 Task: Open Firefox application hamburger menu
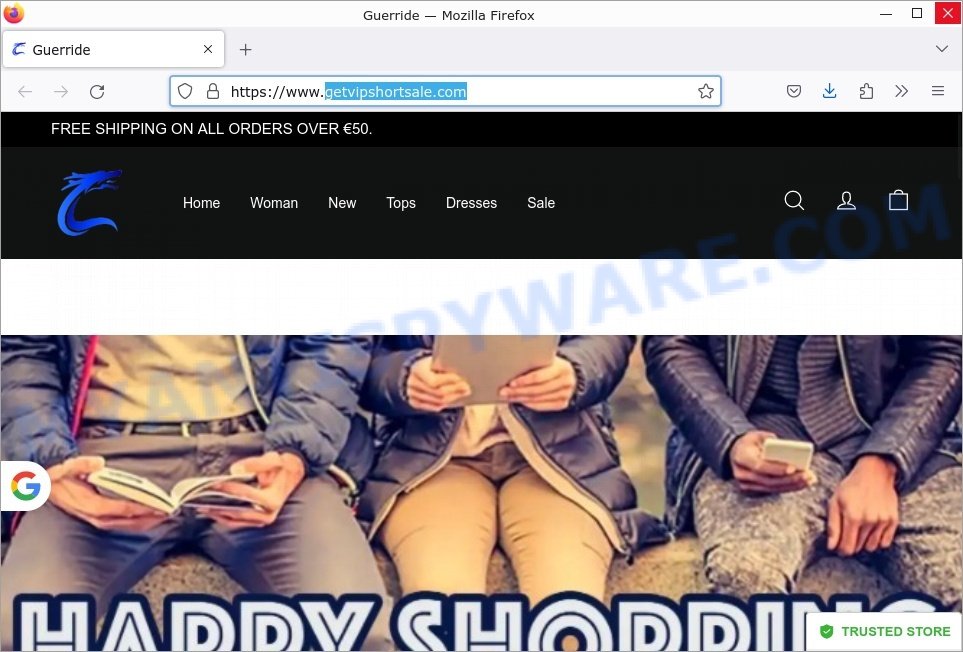938,91
